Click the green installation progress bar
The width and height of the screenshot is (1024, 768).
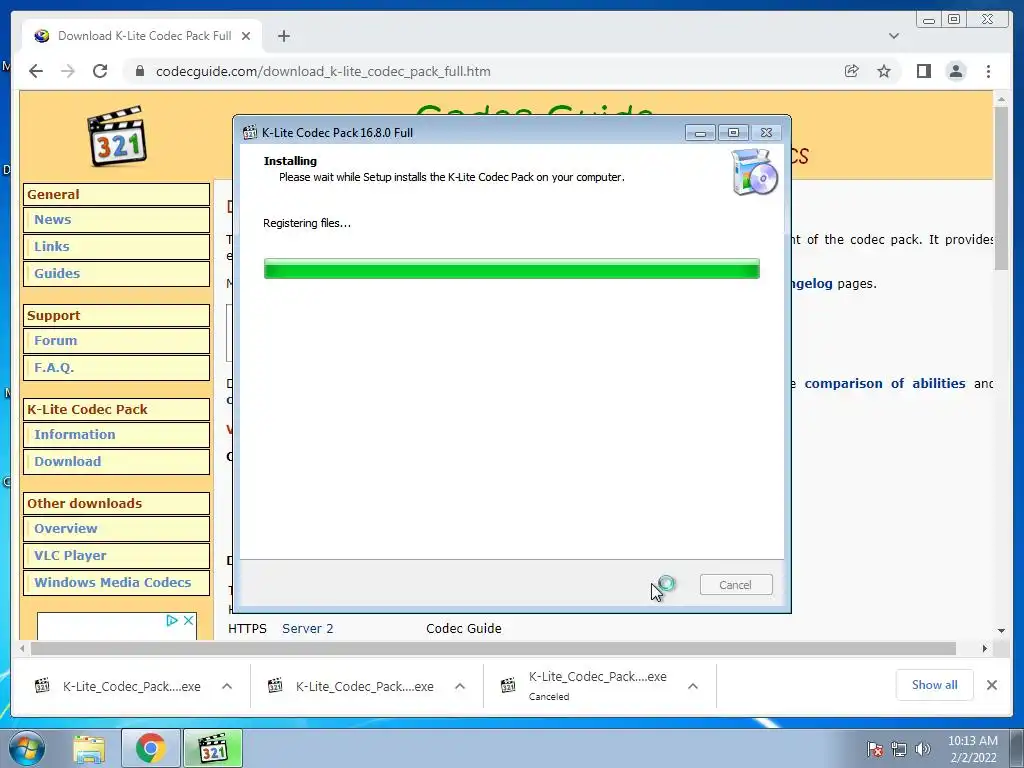pos(511,268)
